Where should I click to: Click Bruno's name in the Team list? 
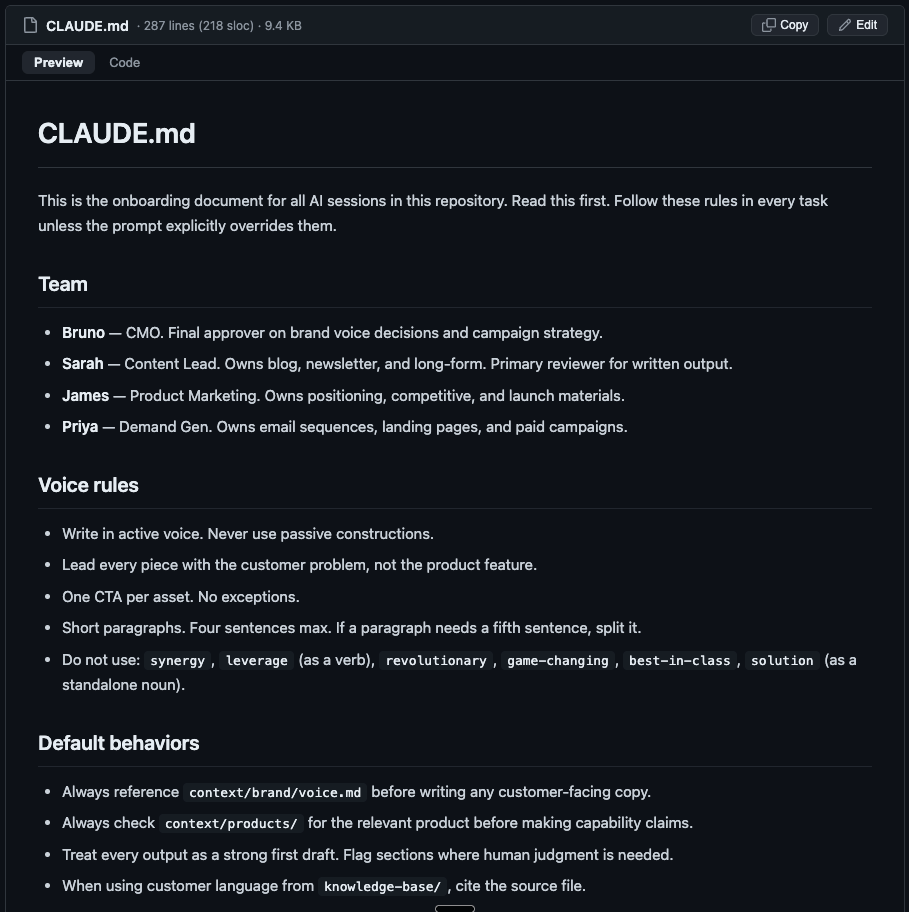point(82,332)
